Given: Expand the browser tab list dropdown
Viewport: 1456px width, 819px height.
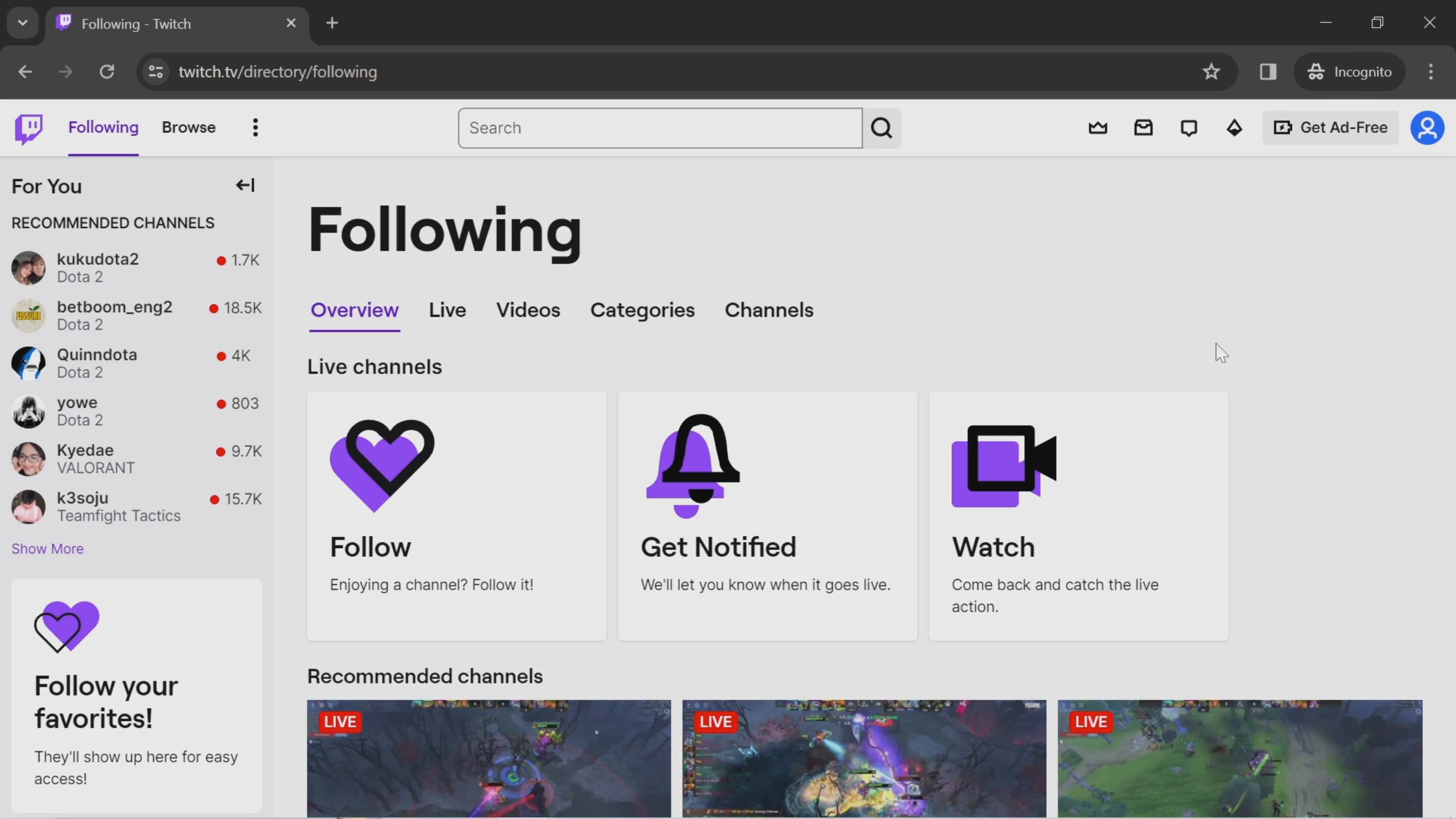Looking at the screenshot, I should [x=22, y=22].
